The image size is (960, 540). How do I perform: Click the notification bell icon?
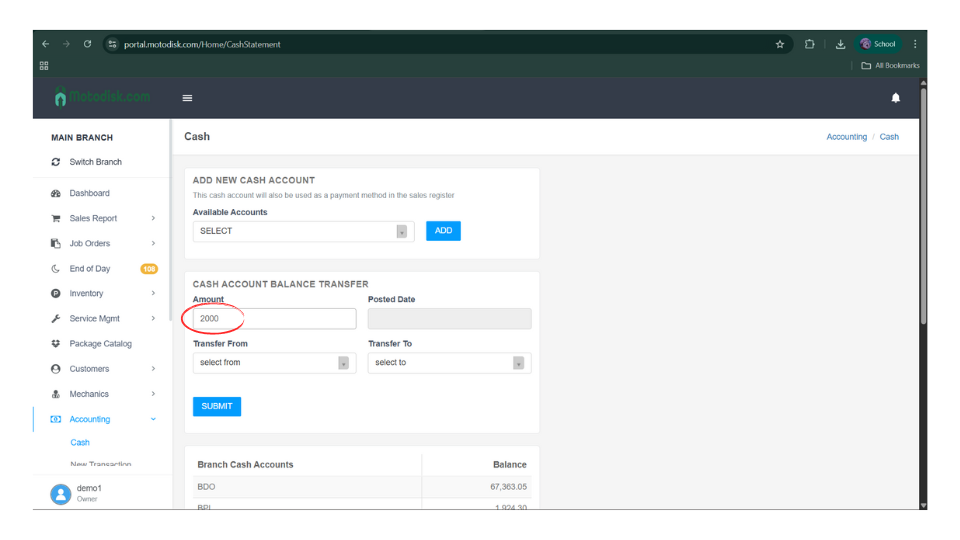[895, 98]
